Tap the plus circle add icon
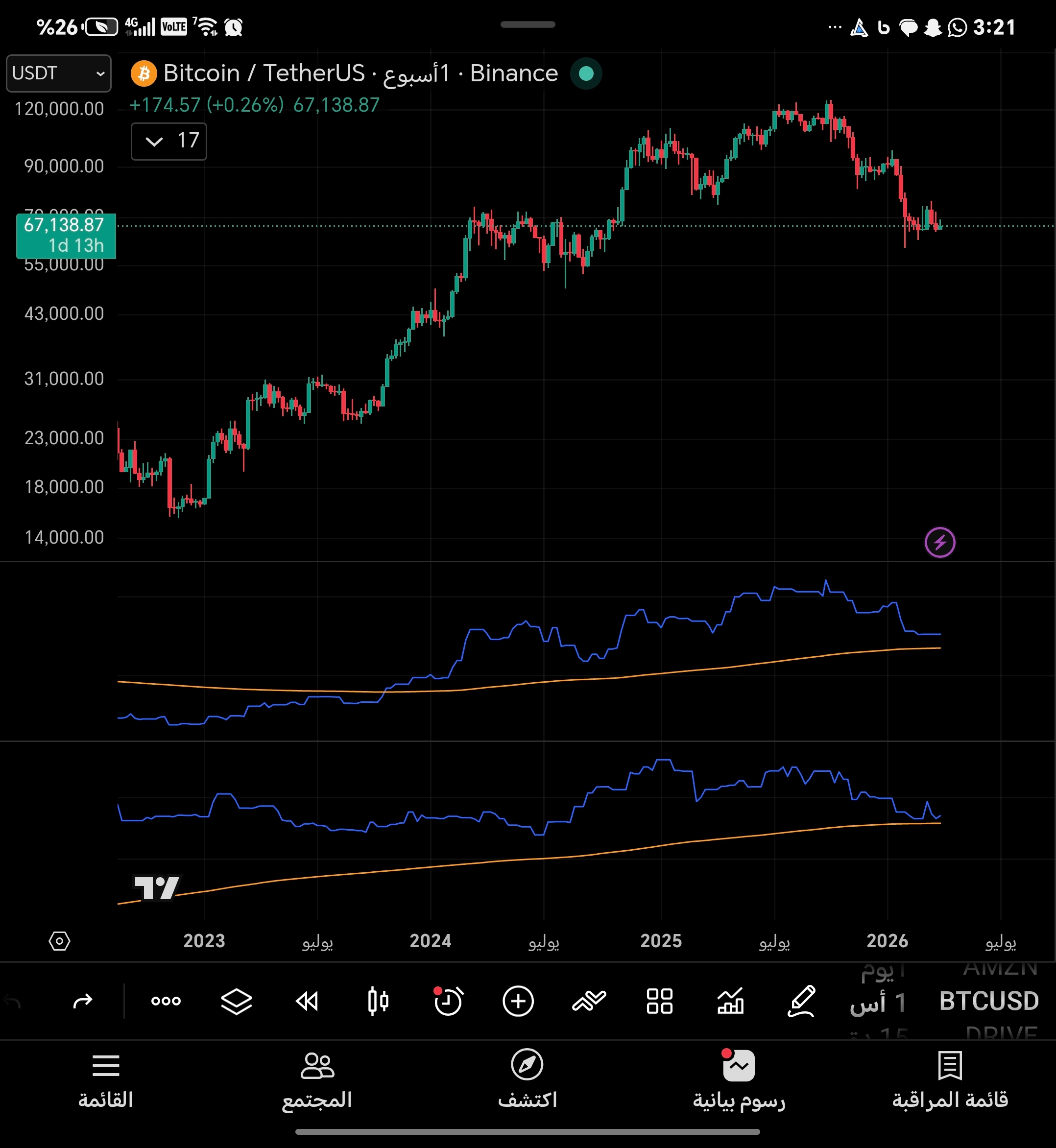The image size is (1056, 1148). point(518,1001)
